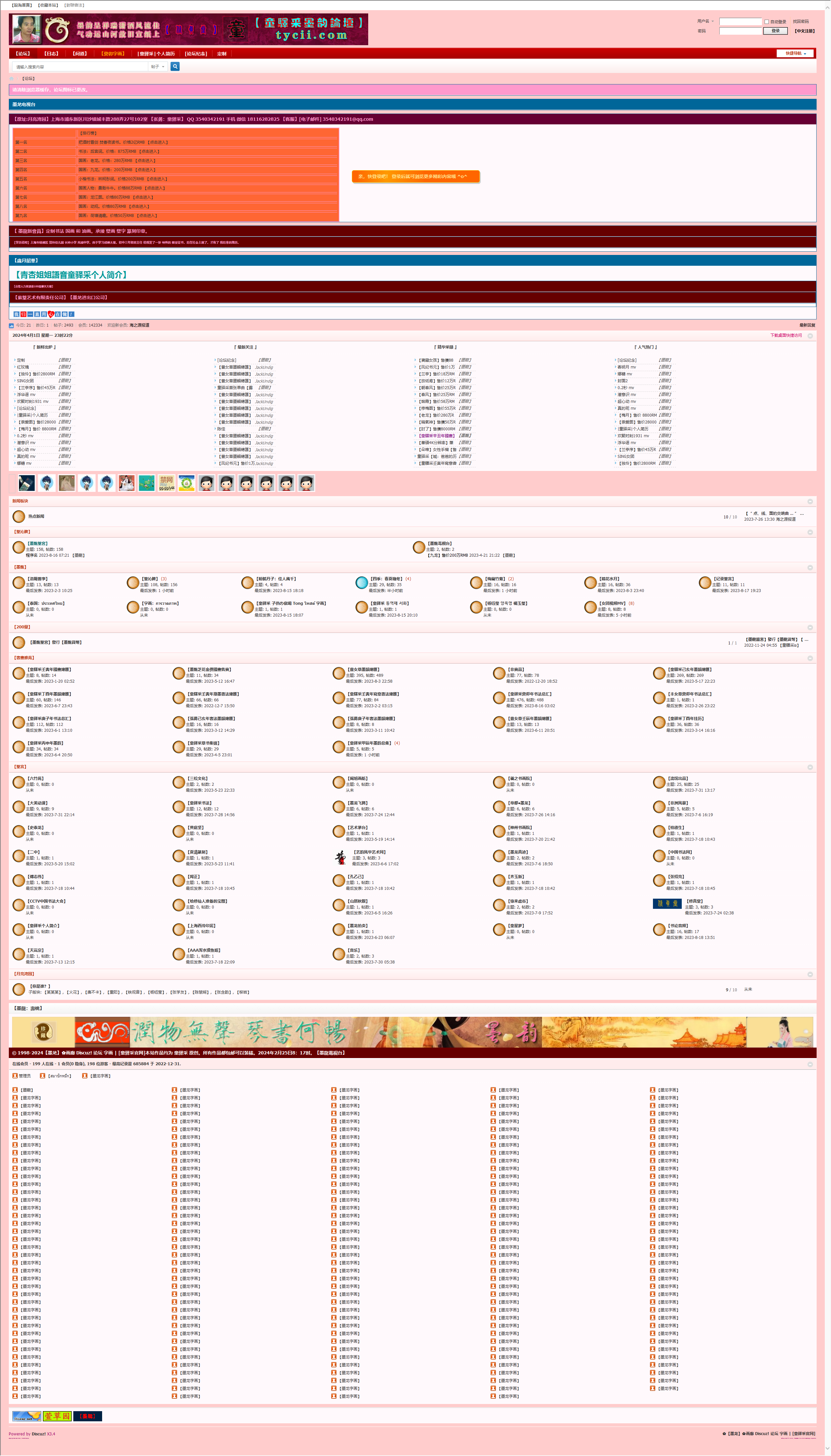This screenshot has height=1456, width=831.
Task: Click the 董草园 friend link logo
Action: tap(57, 1416)
